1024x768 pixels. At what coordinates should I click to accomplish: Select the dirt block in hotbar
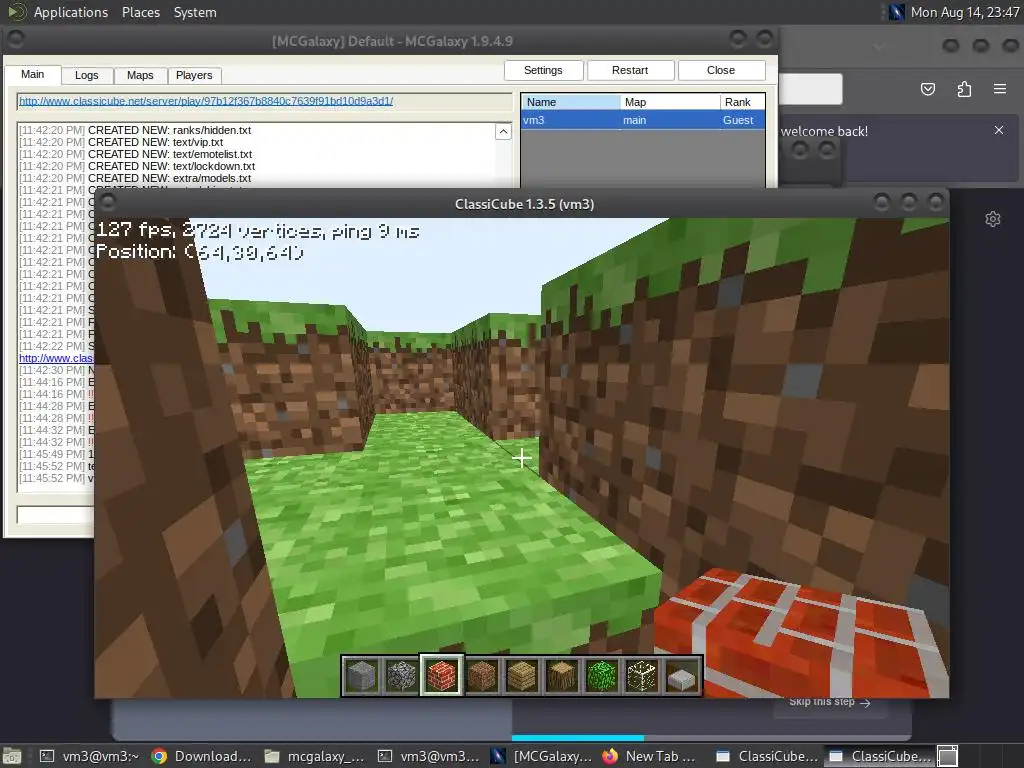(481, 676)
